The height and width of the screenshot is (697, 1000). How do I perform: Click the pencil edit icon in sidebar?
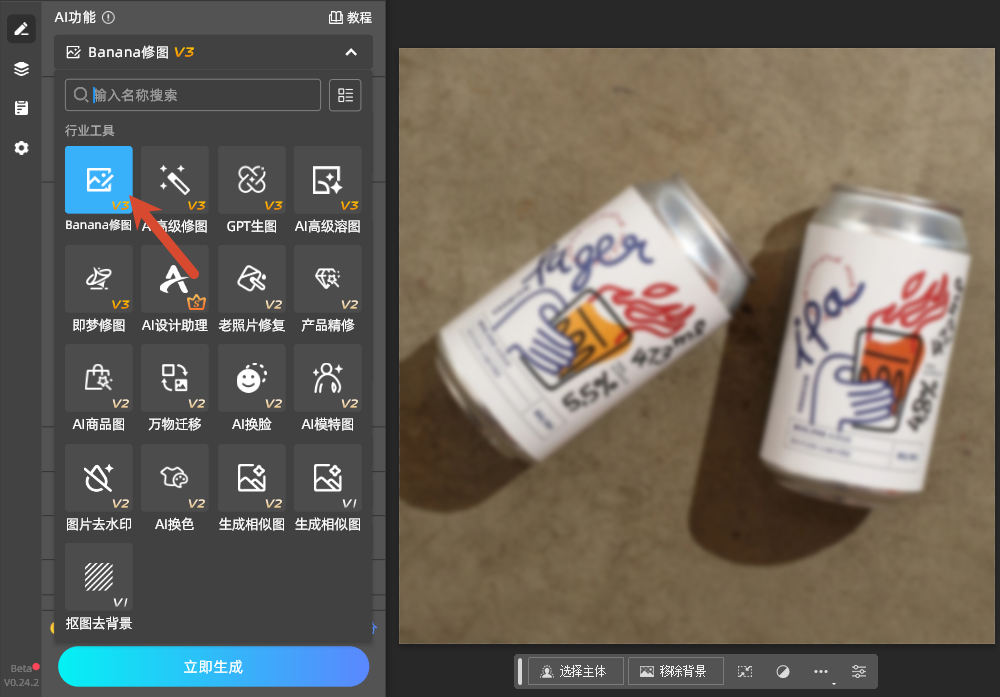(x=21, y=29)
